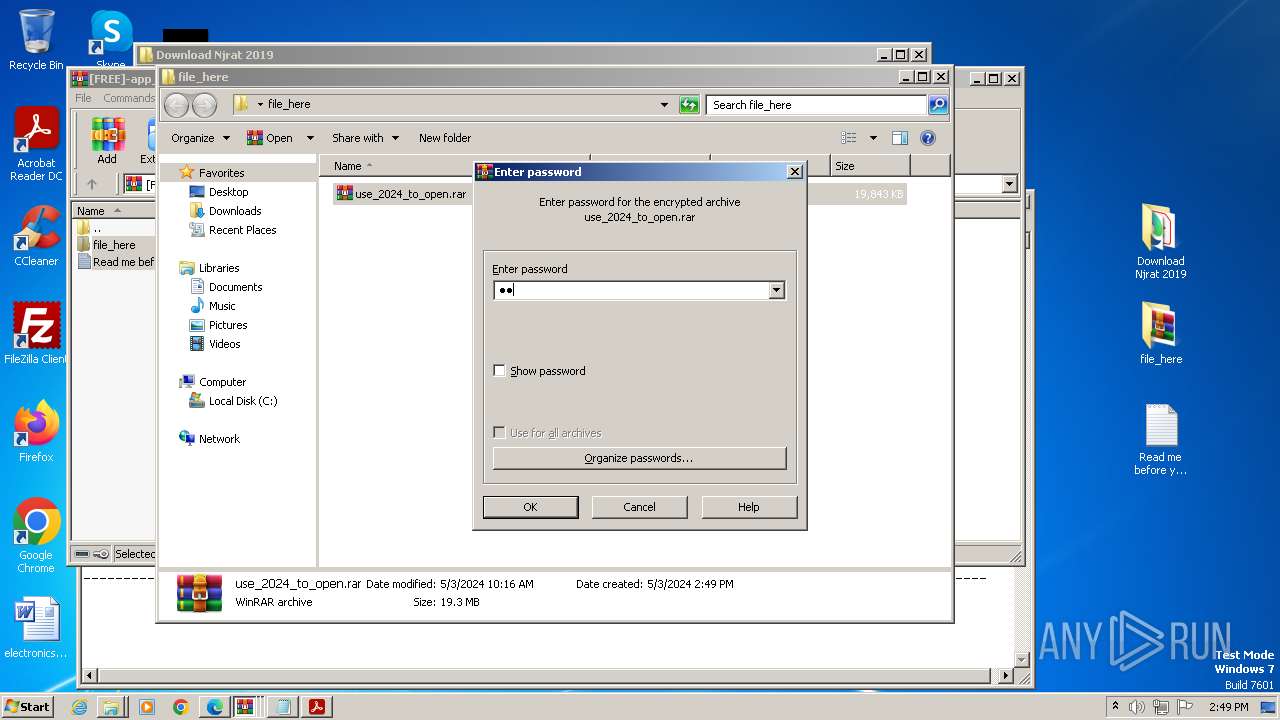This screenshot has width=1280, height=720.
Task: Open Downloads in the navigation pane
Action: click(x=235, y=211)
